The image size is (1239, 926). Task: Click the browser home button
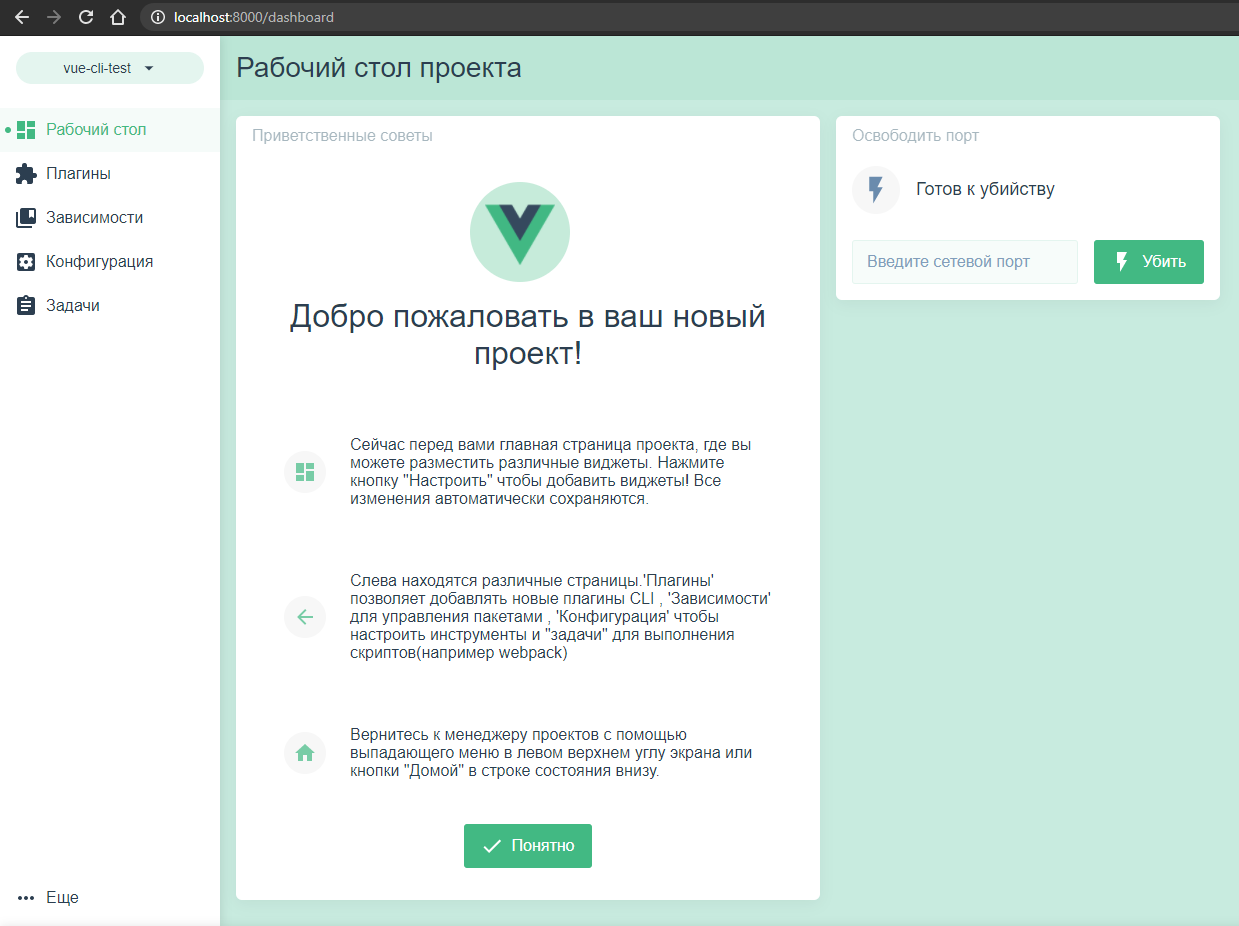pos(118,17)
